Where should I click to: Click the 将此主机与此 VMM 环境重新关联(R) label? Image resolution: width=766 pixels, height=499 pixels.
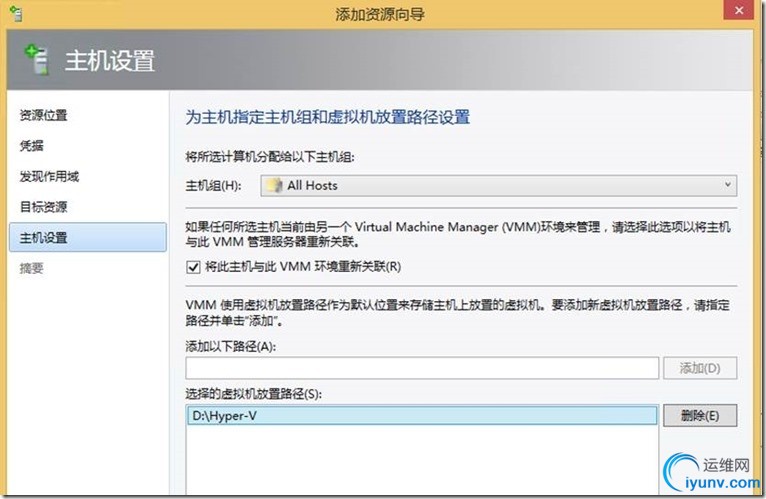(303, 267)
